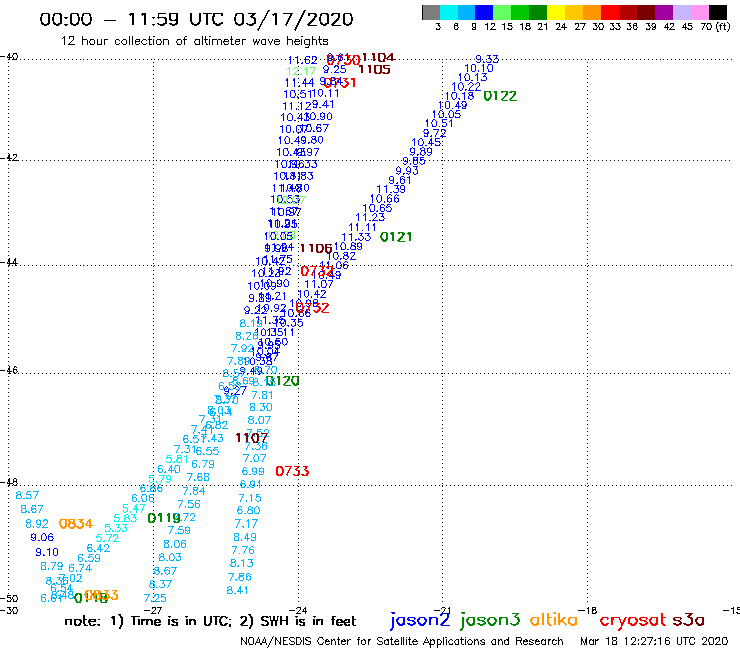The width and height of the screenshot is (740, 650).
Task: Click the wave height '9.33'
Action: point(487,59)
